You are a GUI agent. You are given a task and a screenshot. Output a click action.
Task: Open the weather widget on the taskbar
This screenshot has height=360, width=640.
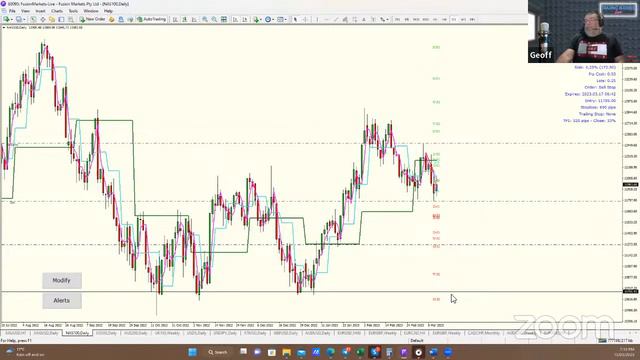[x=24, y=352]
